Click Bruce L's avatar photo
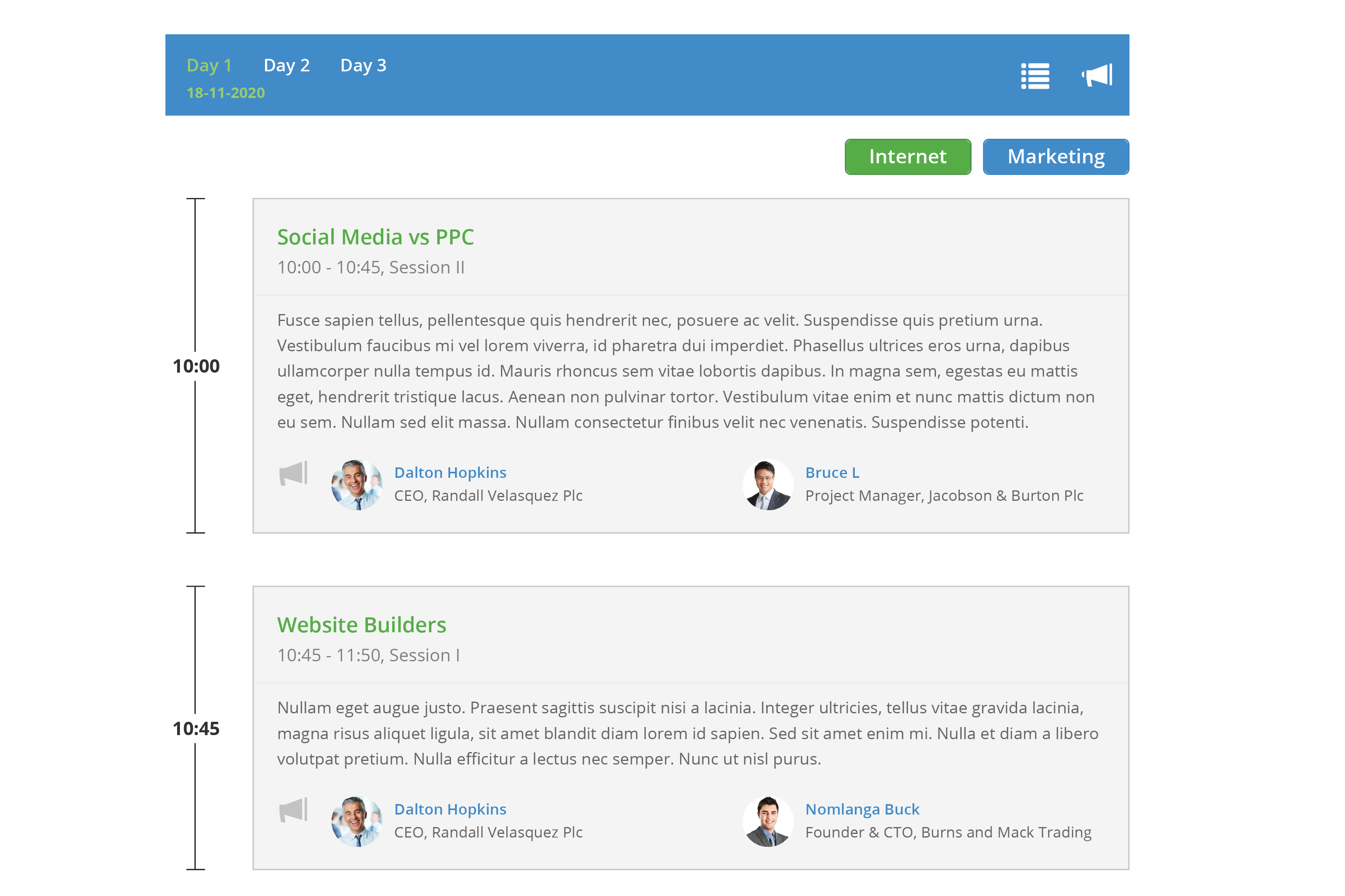The image size is (1345, 896). pos(768,485)
